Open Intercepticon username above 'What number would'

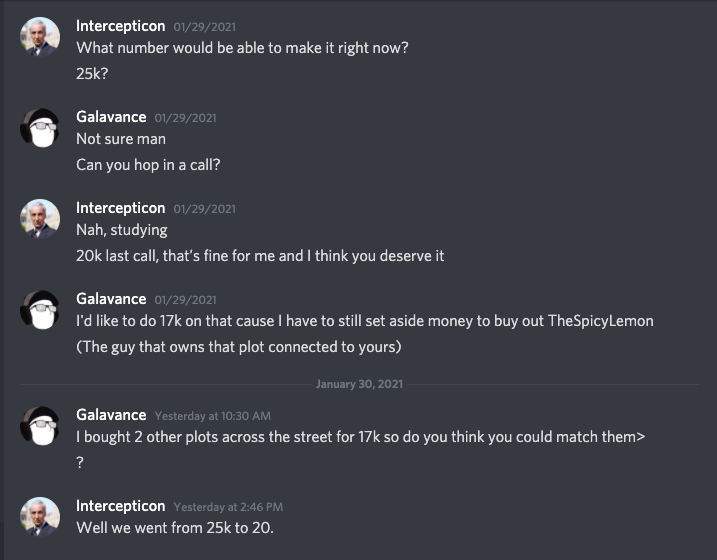(x=121, y=26)
